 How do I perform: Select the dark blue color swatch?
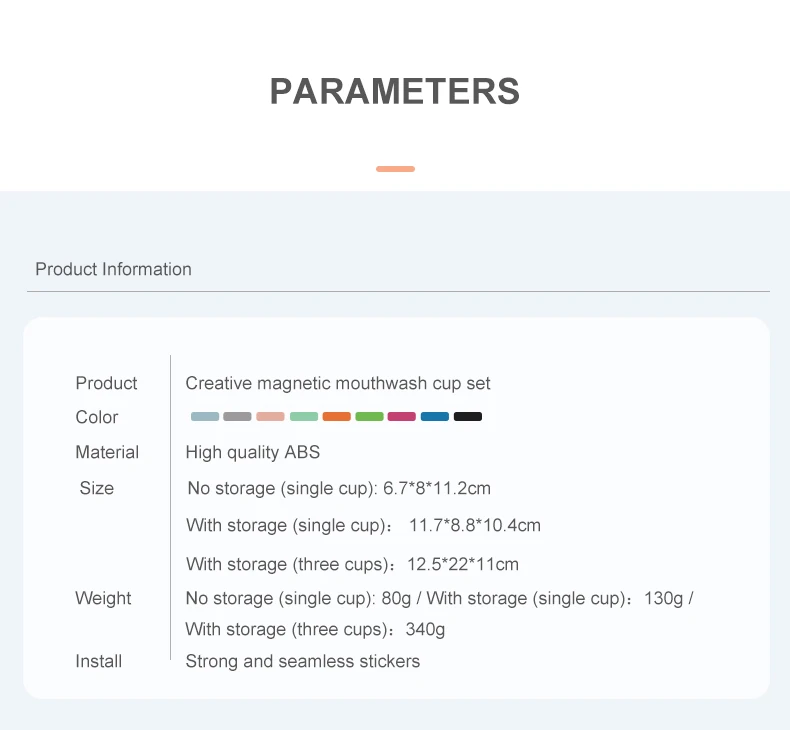[x=435, y=417]
